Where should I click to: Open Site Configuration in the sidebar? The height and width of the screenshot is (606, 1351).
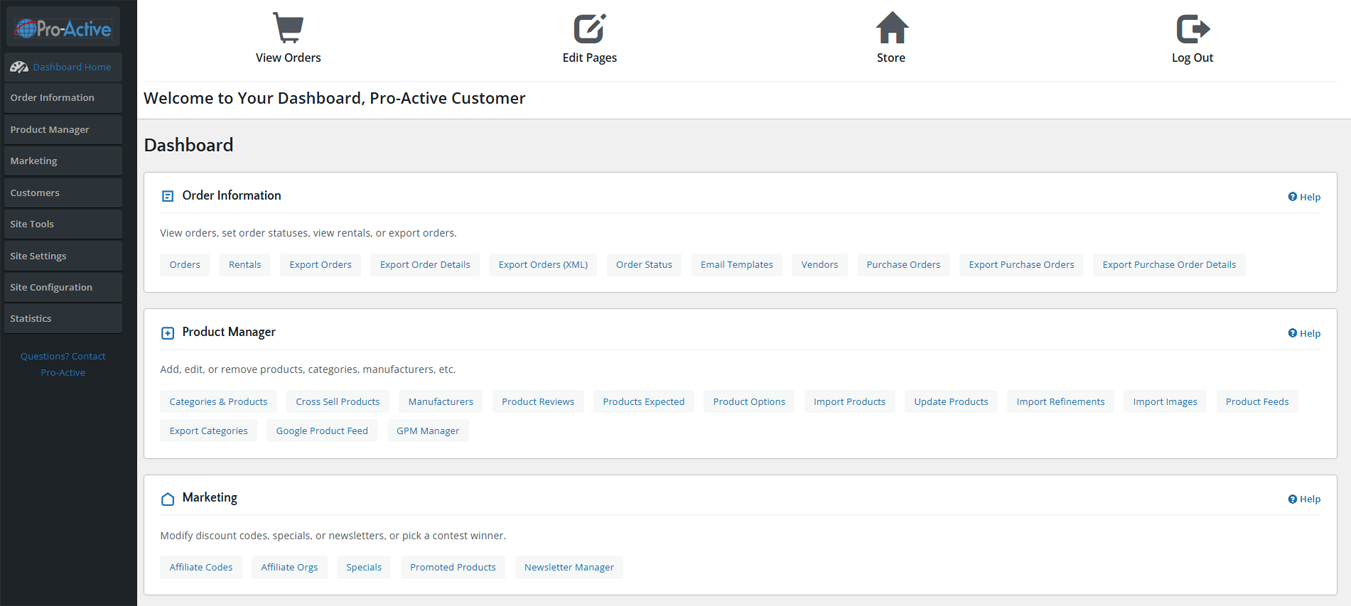pyautogui.click(x=63, y=287)
